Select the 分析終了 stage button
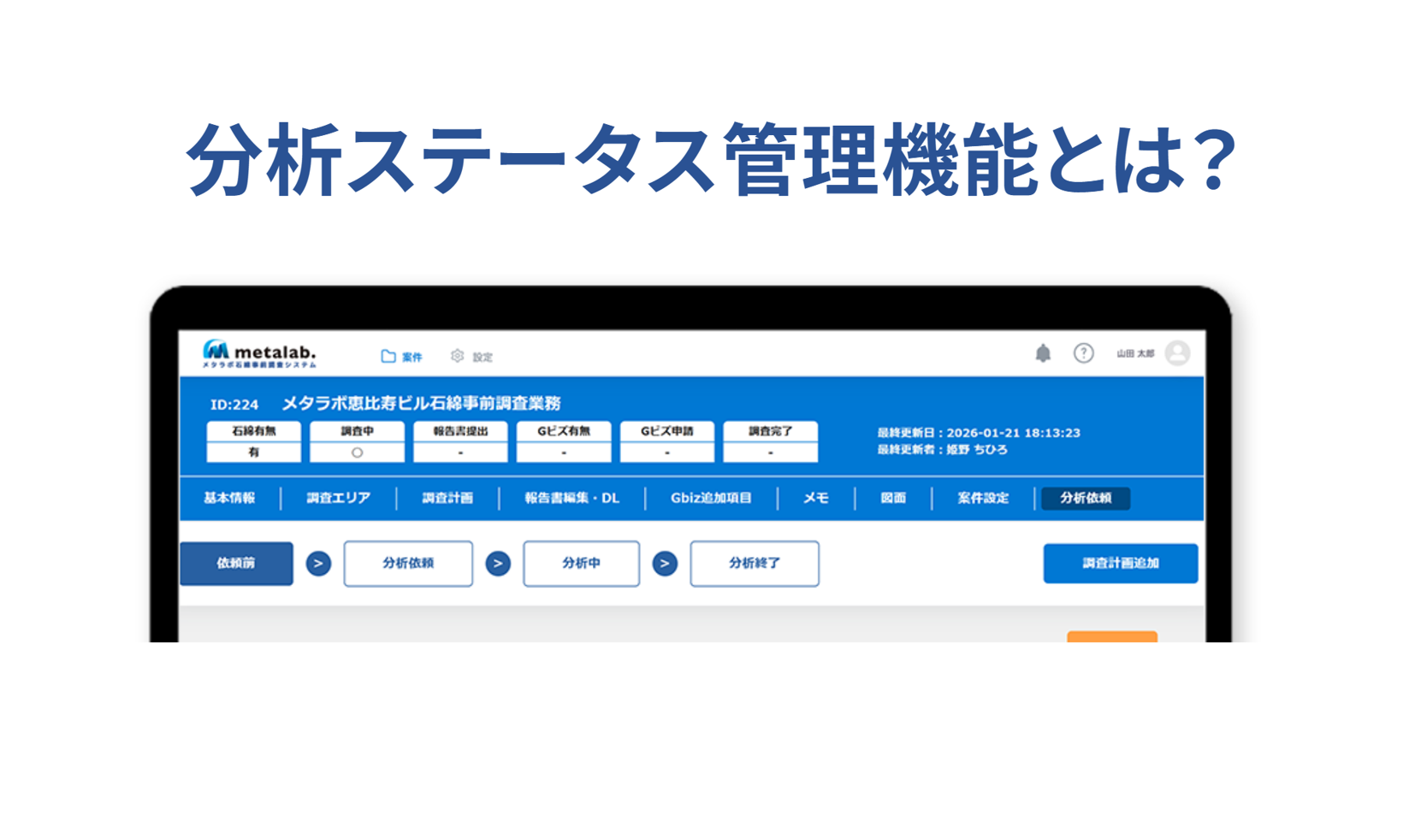This screenshot has width=1427, height=840. click(754, 564)
